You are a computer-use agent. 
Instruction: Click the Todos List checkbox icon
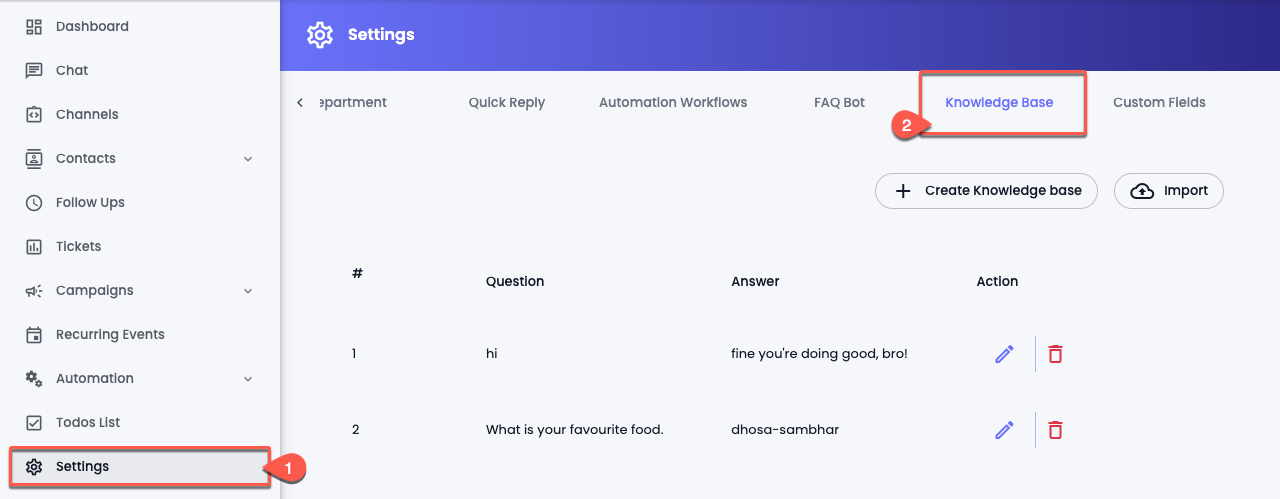tap(34, 423)
